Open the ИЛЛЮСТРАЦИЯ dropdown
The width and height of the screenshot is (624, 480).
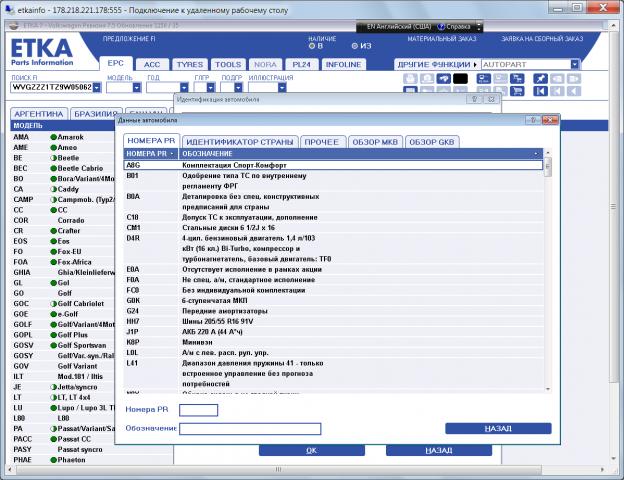[282, 87]
